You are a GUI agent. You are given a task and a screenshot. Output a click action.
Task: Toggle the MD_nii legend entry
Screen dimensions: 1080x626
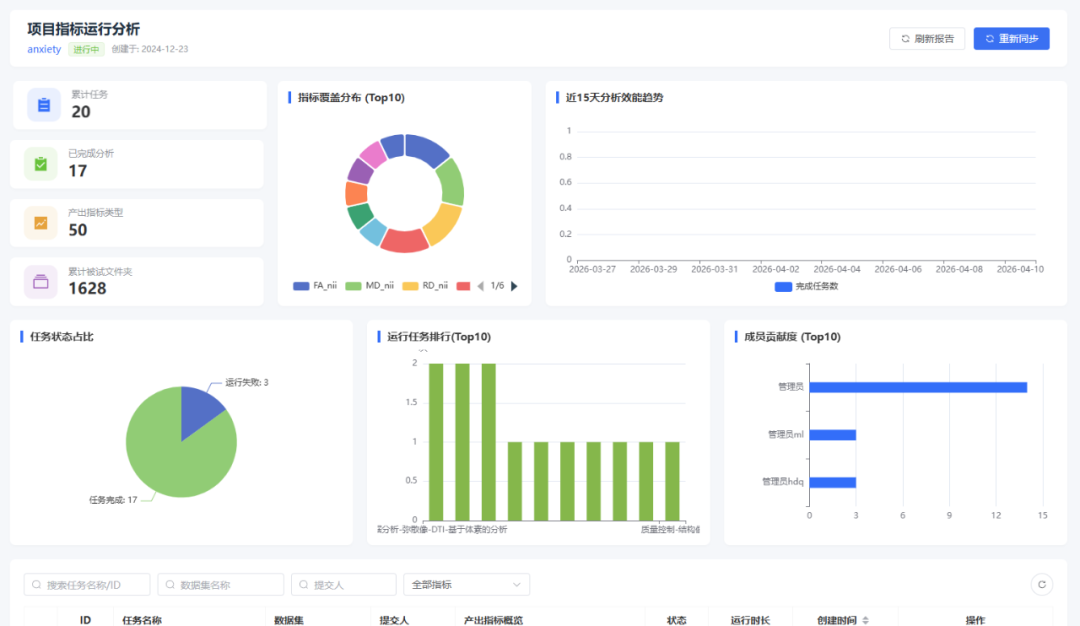click(369, 286)
